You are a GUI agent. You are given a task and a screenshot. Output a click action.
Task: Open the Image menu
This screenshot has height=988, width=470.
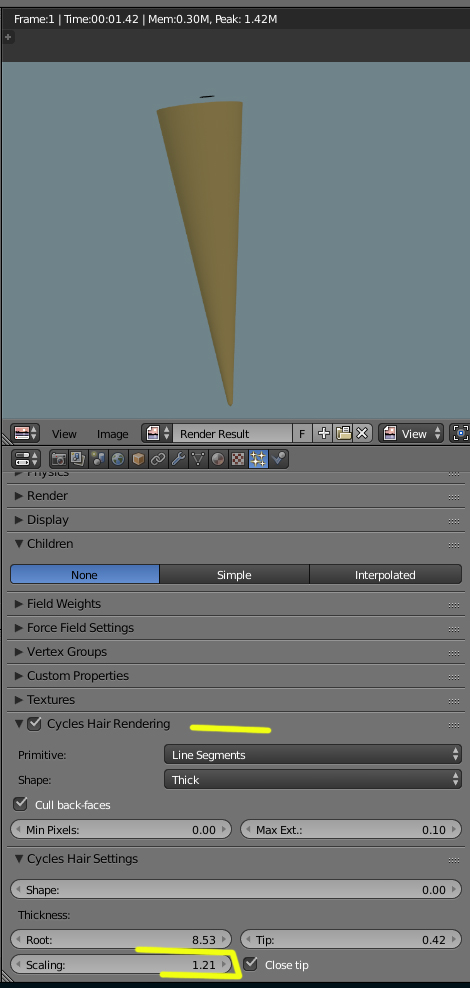pyautogui.click(x=113, y=434)
